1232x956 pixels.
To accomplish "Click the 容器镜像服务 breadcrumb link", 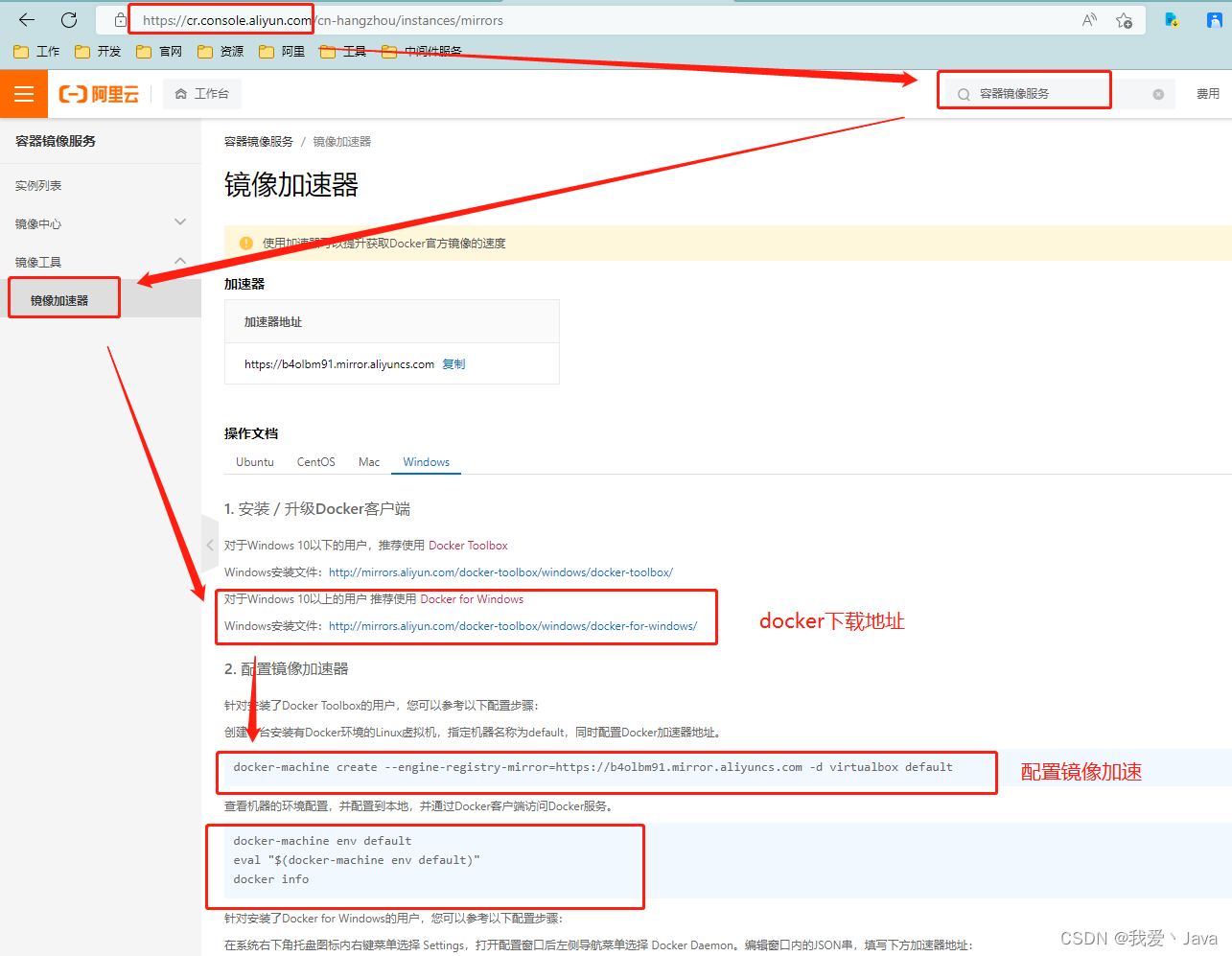I will pyautogui.click(x=259, y=142).
